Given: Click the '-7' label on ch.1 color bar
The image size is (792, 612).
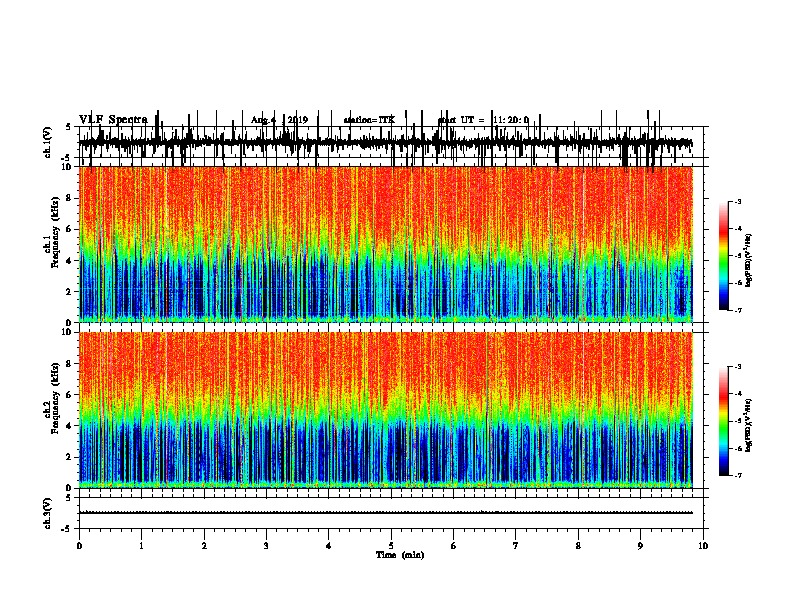Looking at the screenshot, I should click(738, 310).
